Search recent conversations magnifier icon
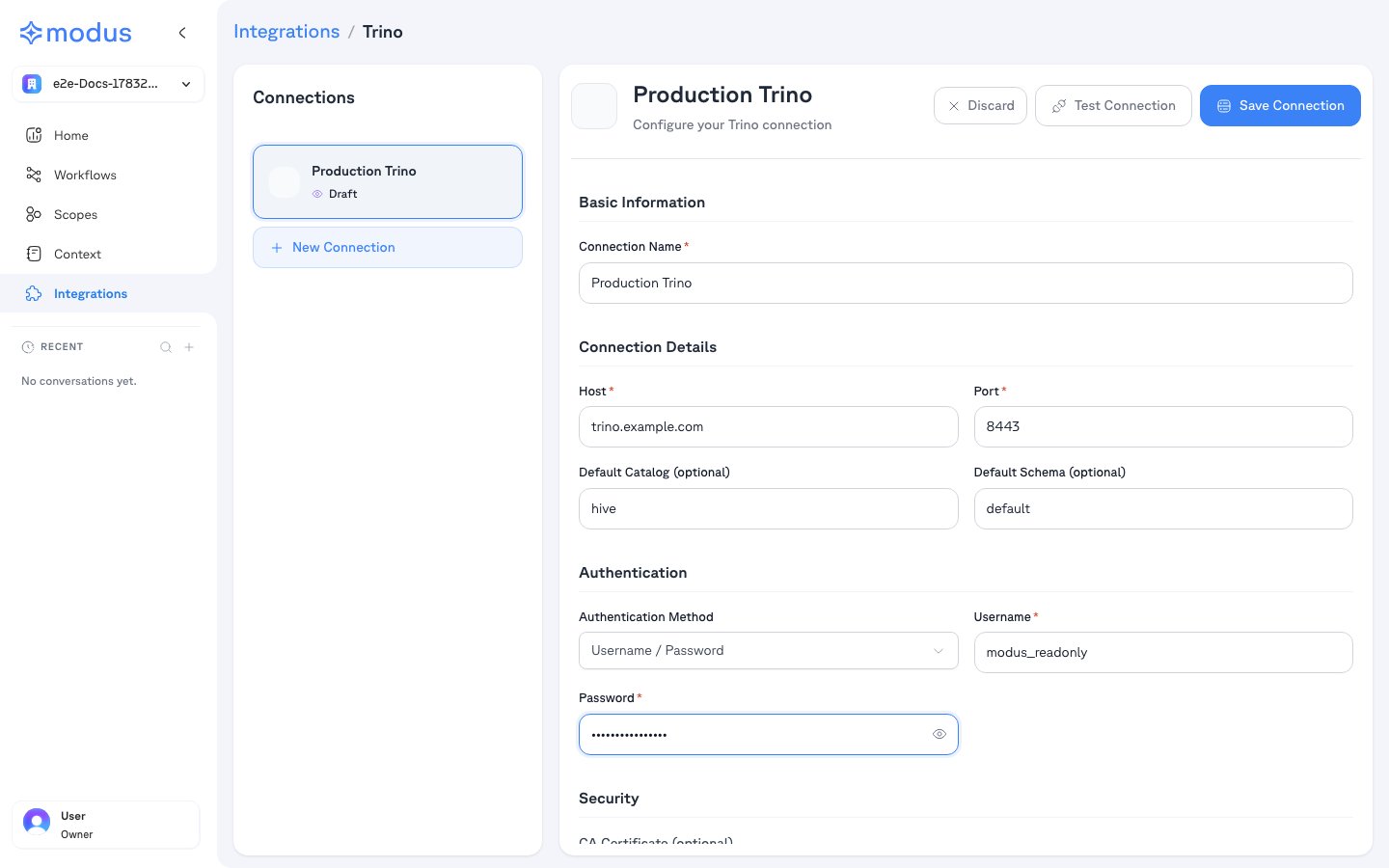1389x868 pixels. tap(166, 347)
